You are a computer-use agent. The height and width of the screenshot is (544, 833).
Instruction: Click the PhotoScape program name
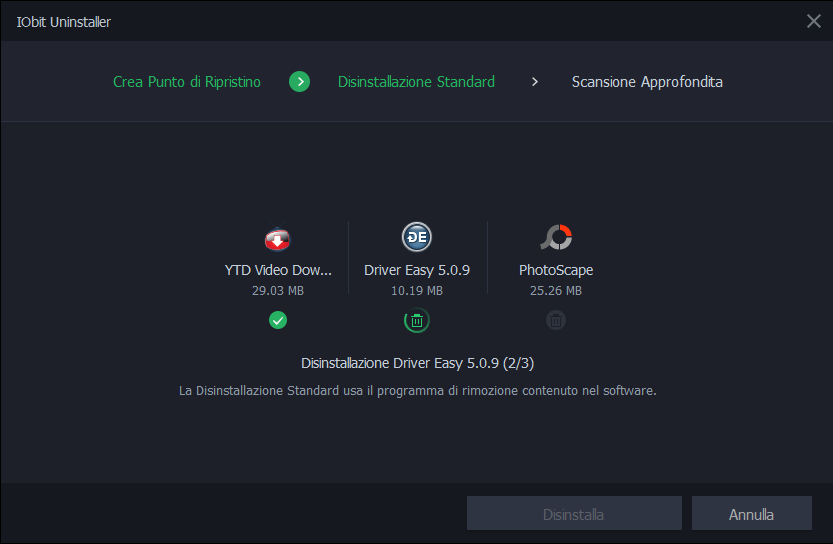pyautogui.click(x=556, y=270)
